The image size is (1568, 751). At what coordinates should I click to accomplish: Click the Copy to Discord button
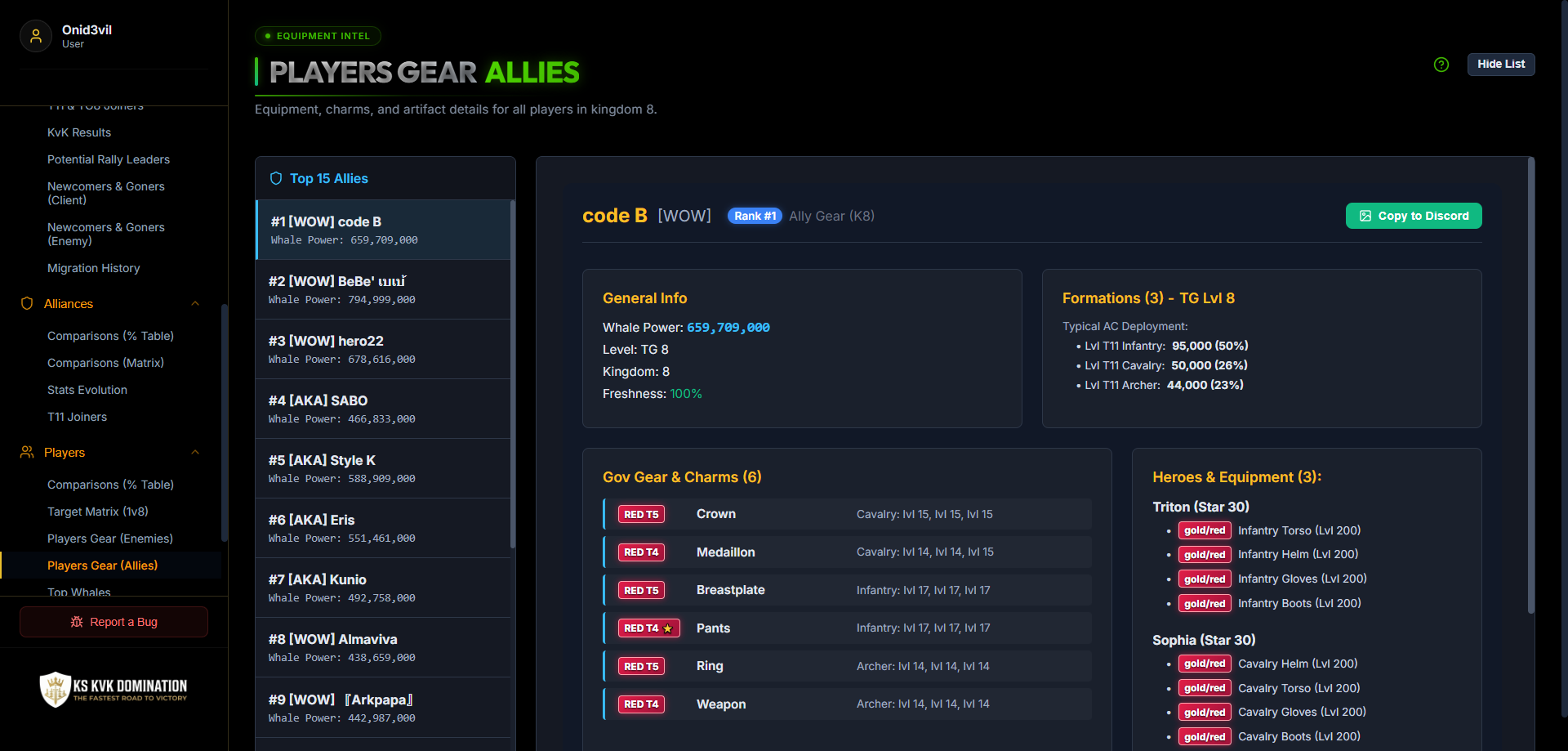click(1414, 216)
